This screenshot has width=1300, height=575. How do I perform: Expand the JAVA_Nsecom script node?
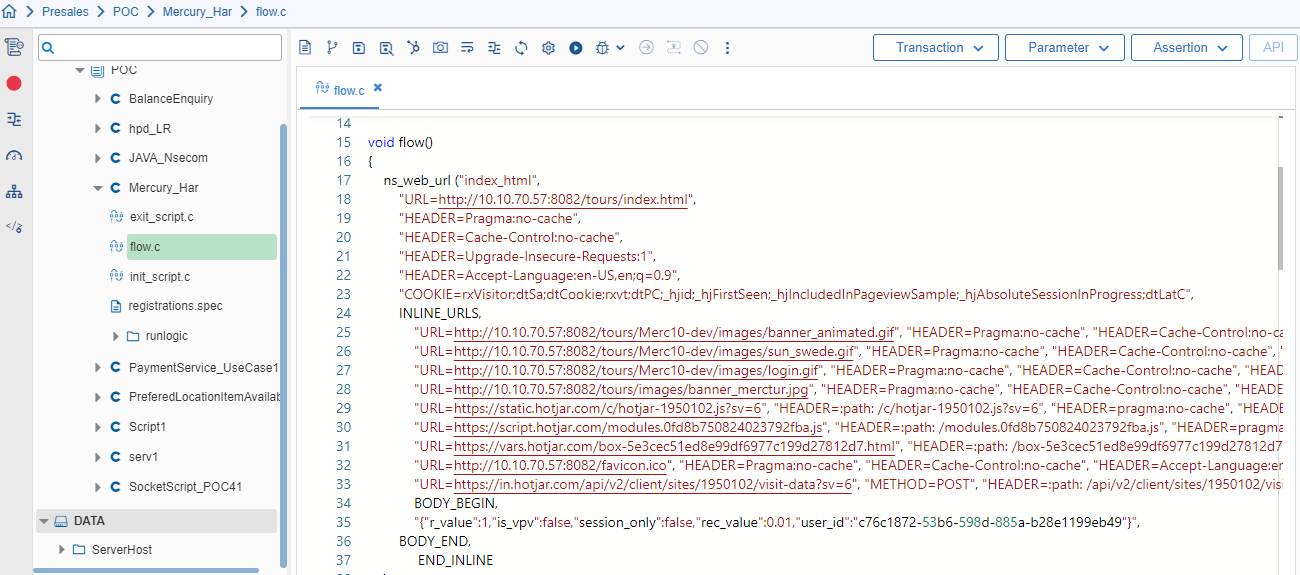click(98, 158)
